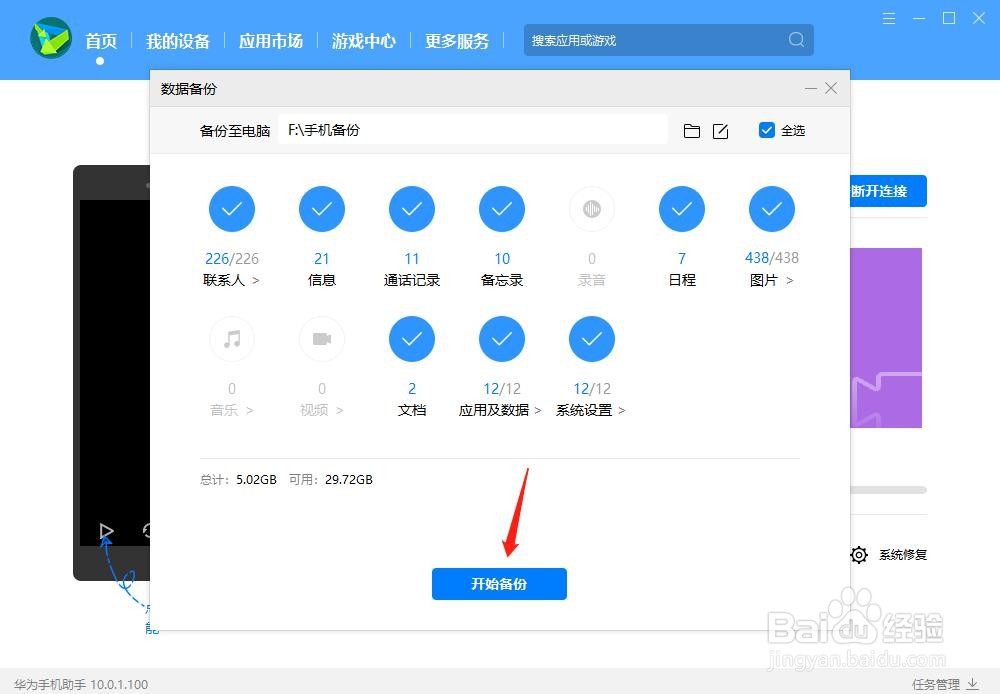Expand the 音乐 music details arrow

(250, 410)
